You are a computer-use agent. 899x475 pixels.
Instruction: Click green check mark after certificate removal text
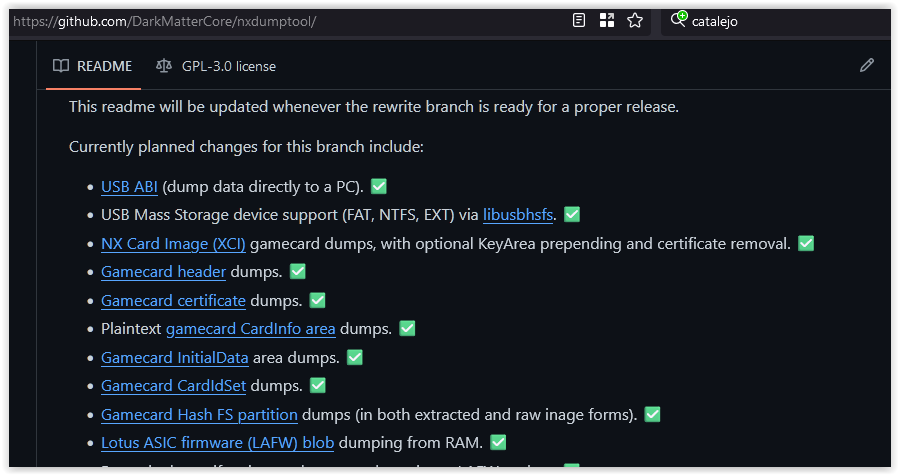(x=806, y=243)
